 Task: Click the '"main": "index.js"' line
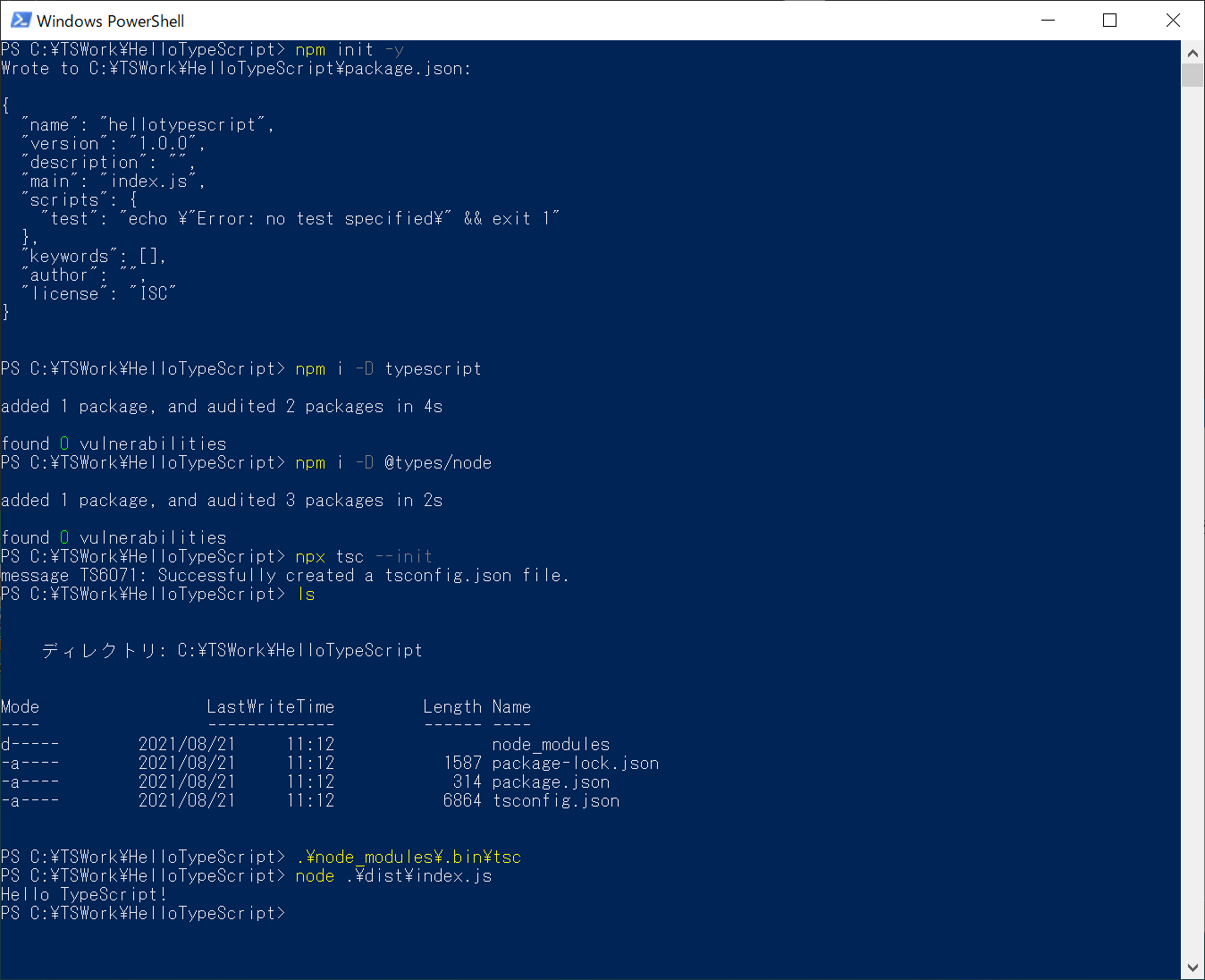coord(114,182)
